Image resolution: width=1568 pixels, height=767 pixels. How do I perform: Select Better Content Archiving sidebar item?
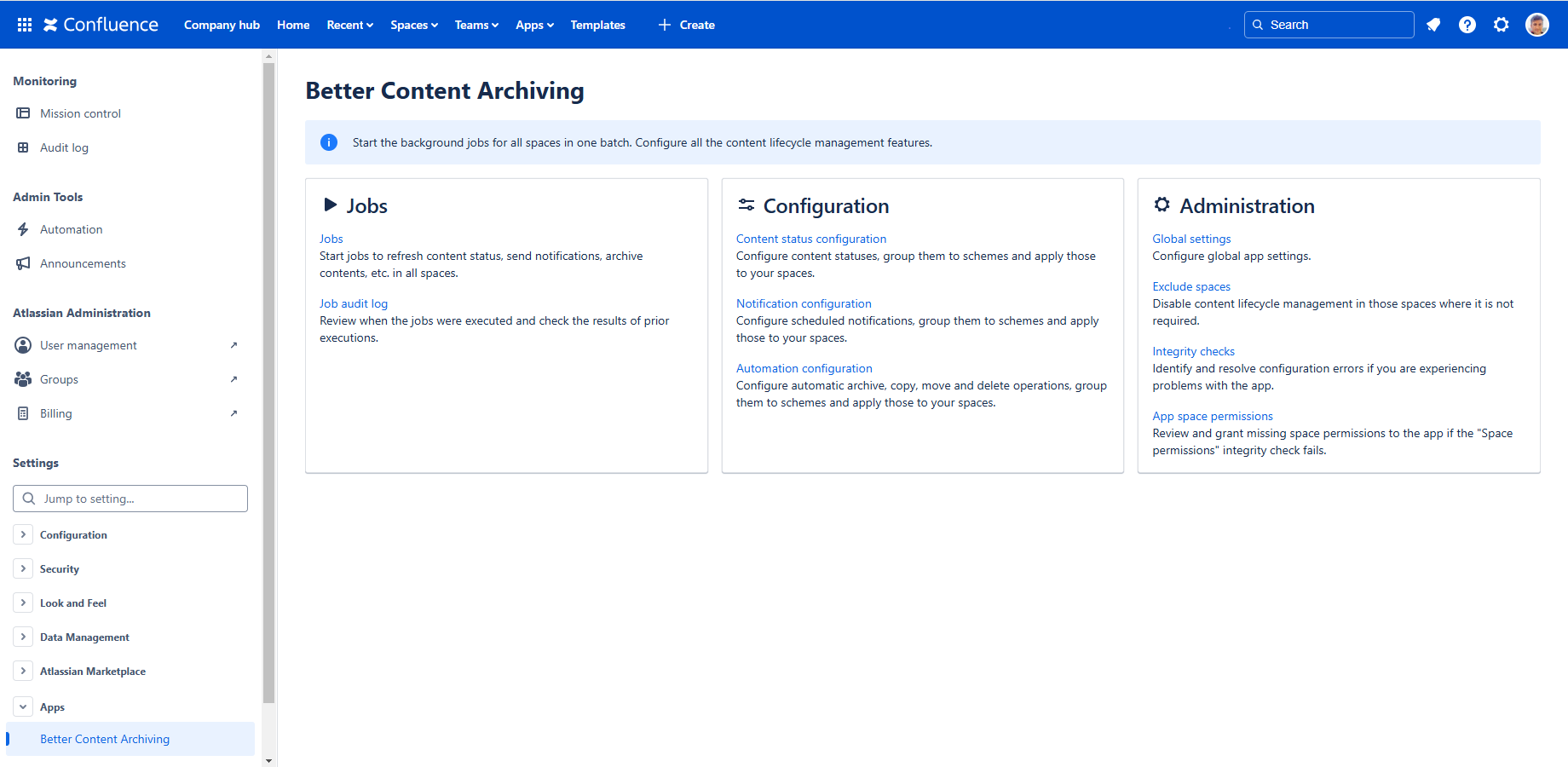point(130,739)
